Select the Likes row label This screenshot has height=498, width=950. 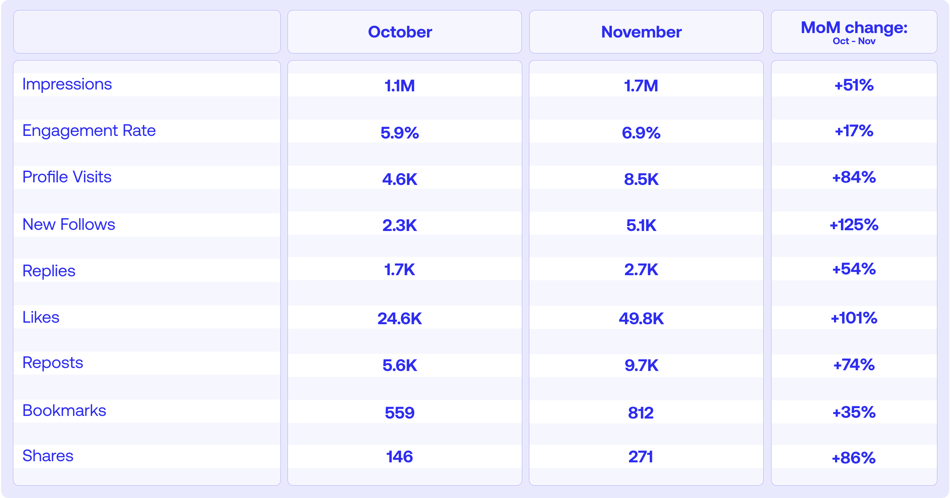(x=41, y=317)
